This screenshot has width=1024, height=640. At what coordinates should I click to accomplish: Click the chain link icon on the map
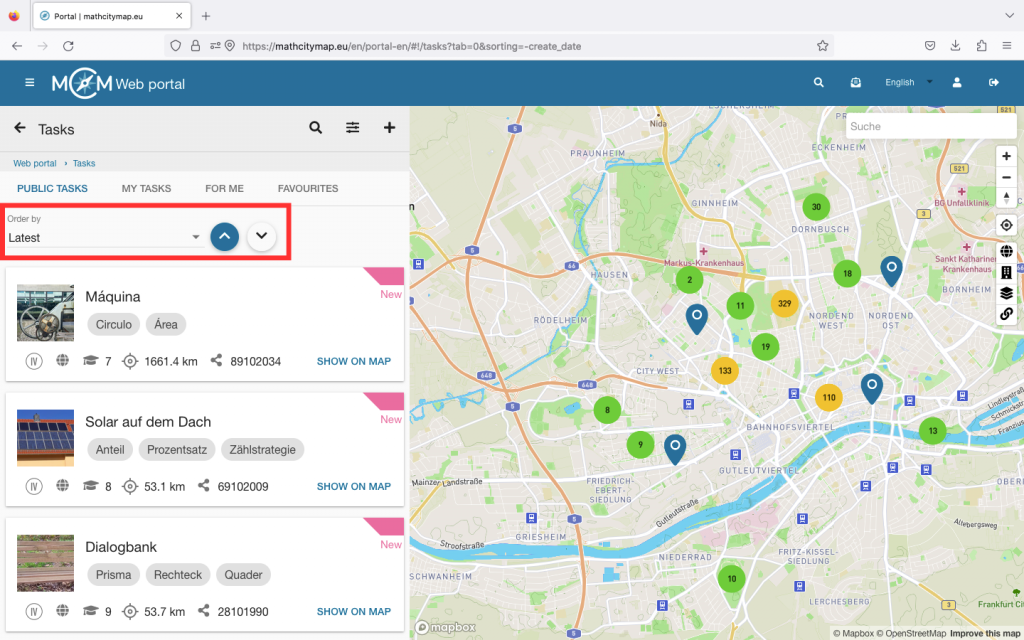pos(1006,314)
